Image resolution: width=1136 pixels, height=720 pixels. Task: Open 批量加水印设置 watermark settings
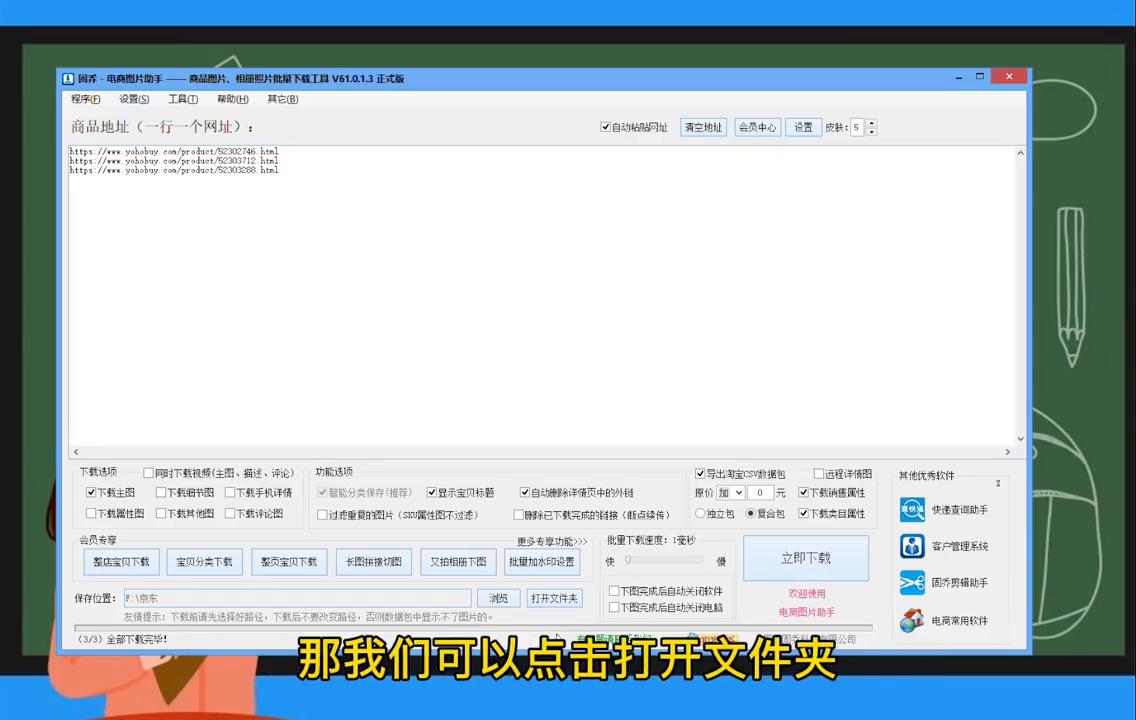[x=541, y=561]
